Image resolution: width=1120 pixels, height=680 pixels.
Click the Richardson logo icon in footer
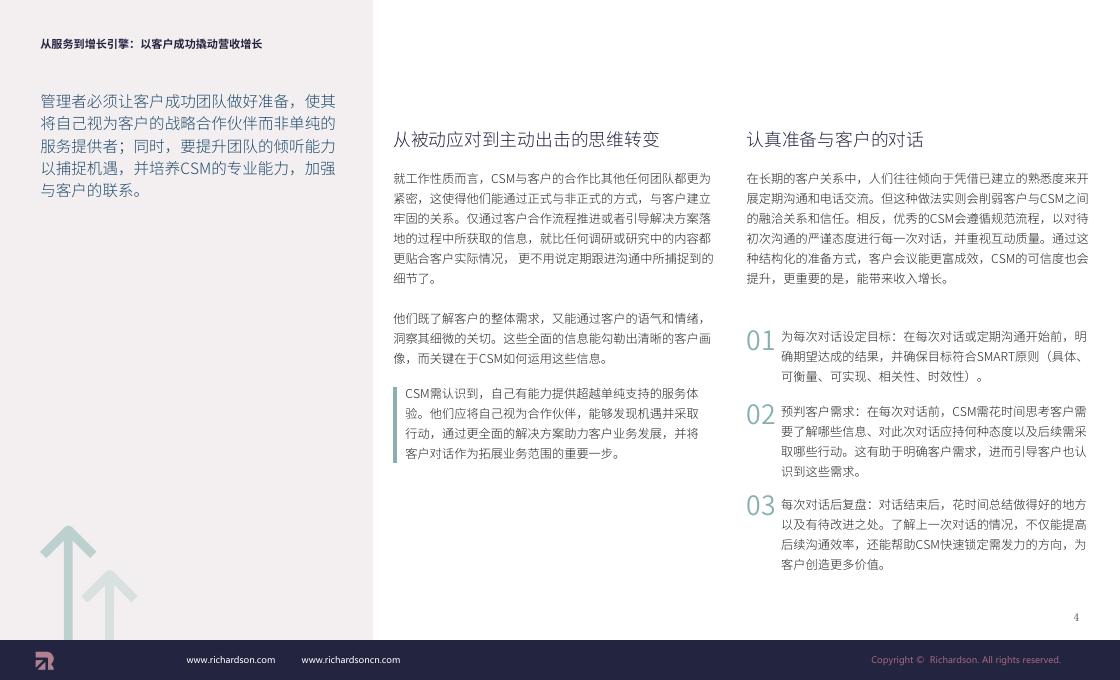coord(44,661)
